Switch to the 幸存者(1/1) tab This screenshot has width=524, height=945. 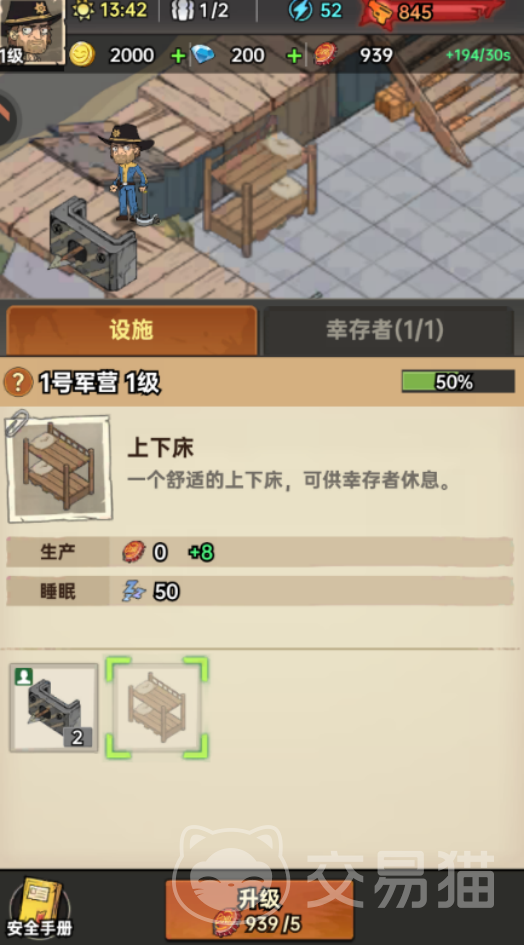385,330
